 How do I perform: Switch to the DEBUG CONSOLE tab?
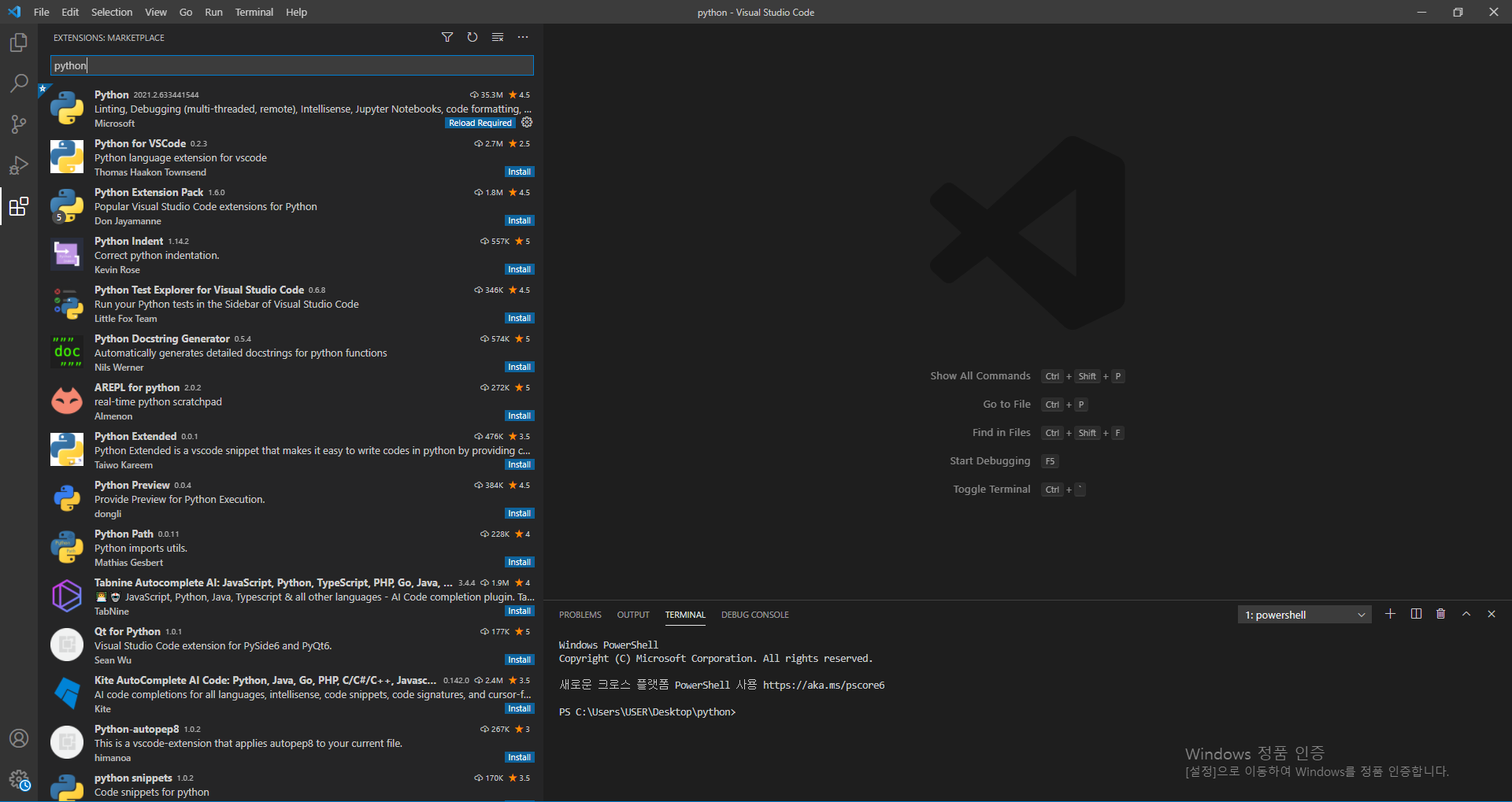(x=755, y=615)
